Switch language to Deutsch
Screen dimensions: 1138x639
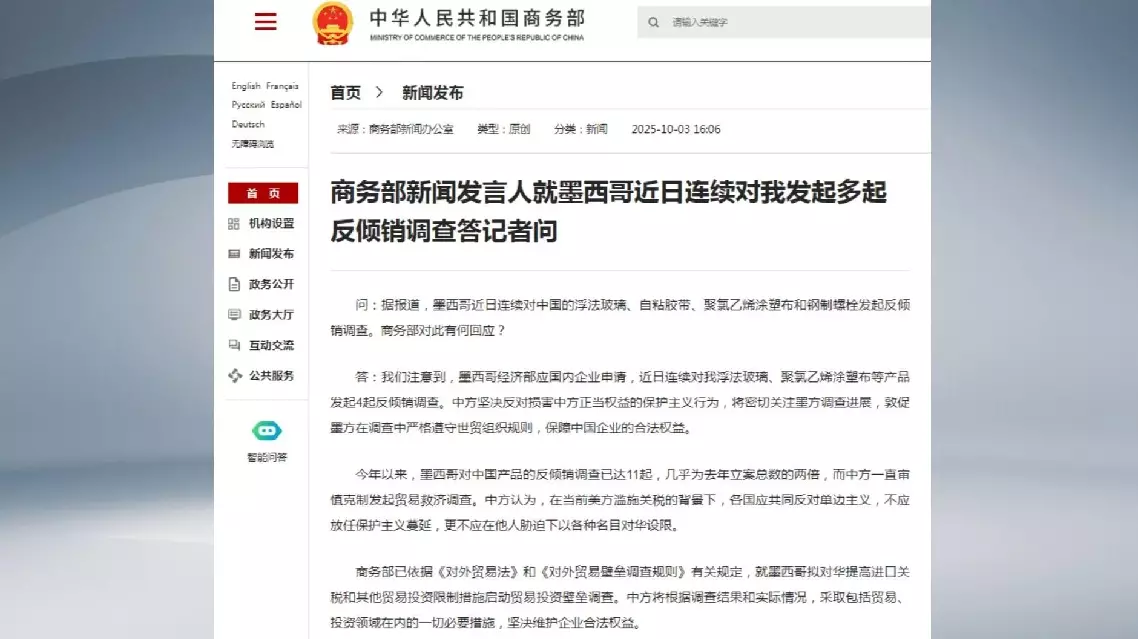248,125
